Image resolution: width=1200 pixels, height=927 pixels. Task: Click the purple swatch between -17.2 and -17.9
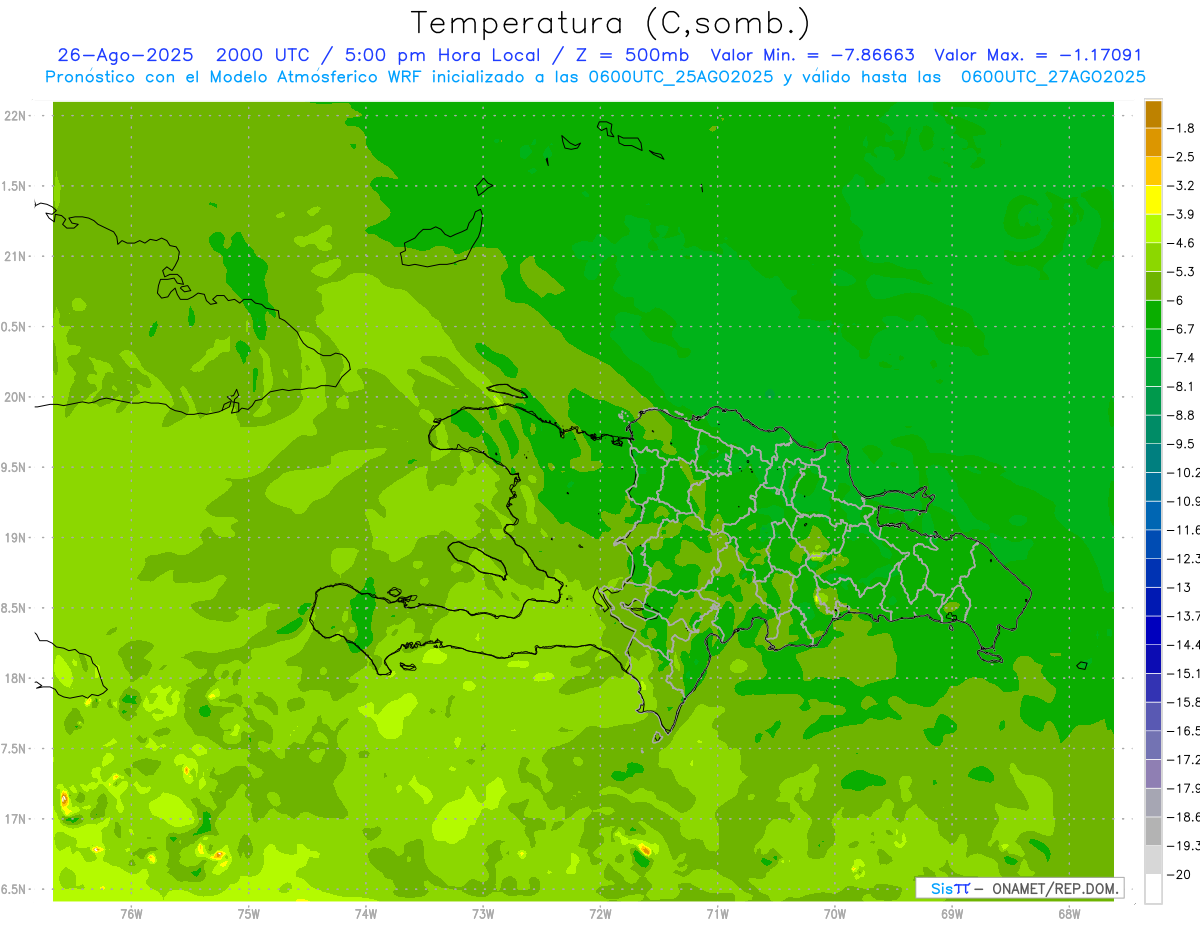[x=1153, y=774]
